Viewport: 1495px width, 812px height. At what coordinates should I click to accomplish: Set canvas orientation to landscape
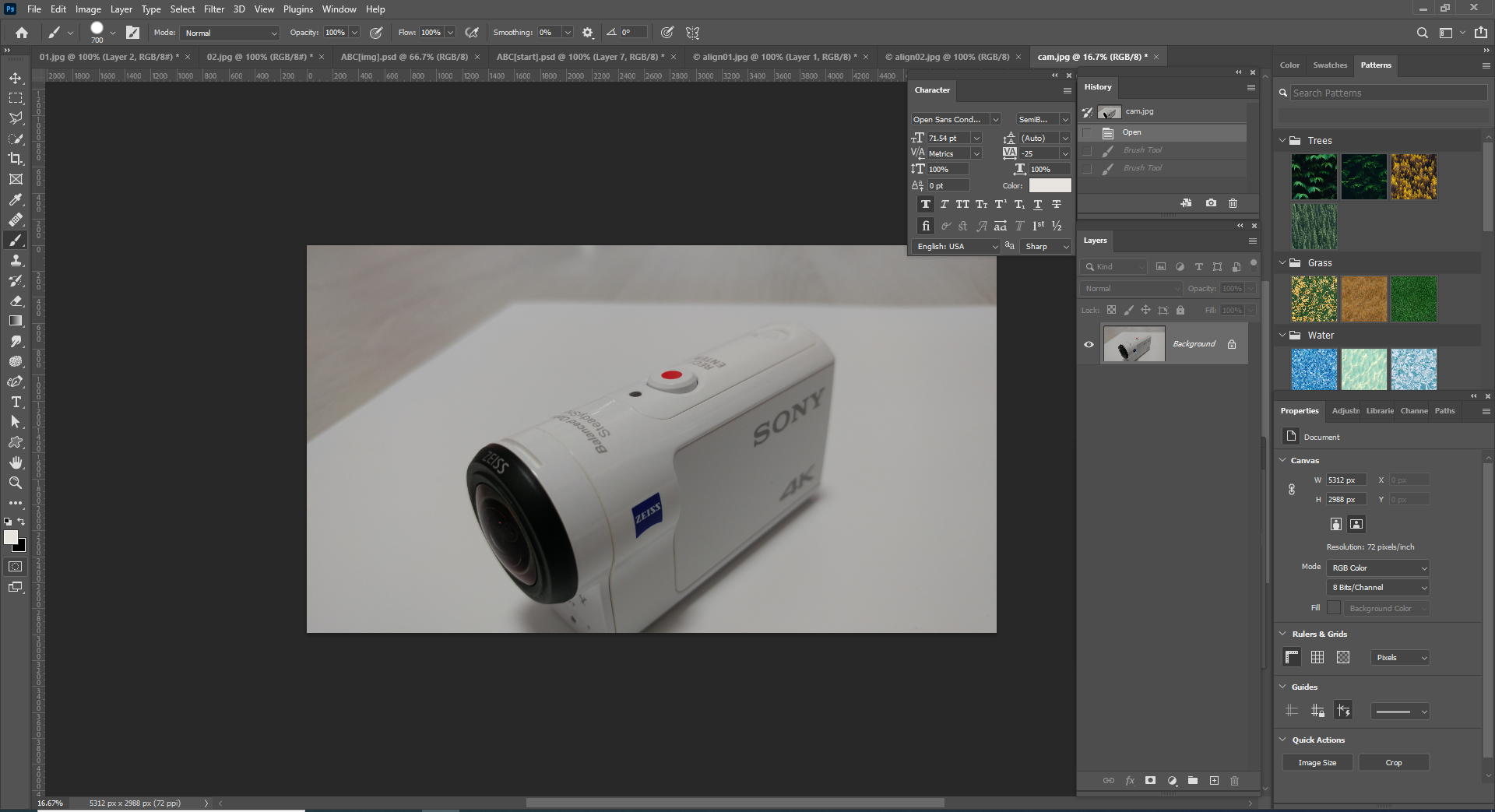click(x=1356, y=524)
